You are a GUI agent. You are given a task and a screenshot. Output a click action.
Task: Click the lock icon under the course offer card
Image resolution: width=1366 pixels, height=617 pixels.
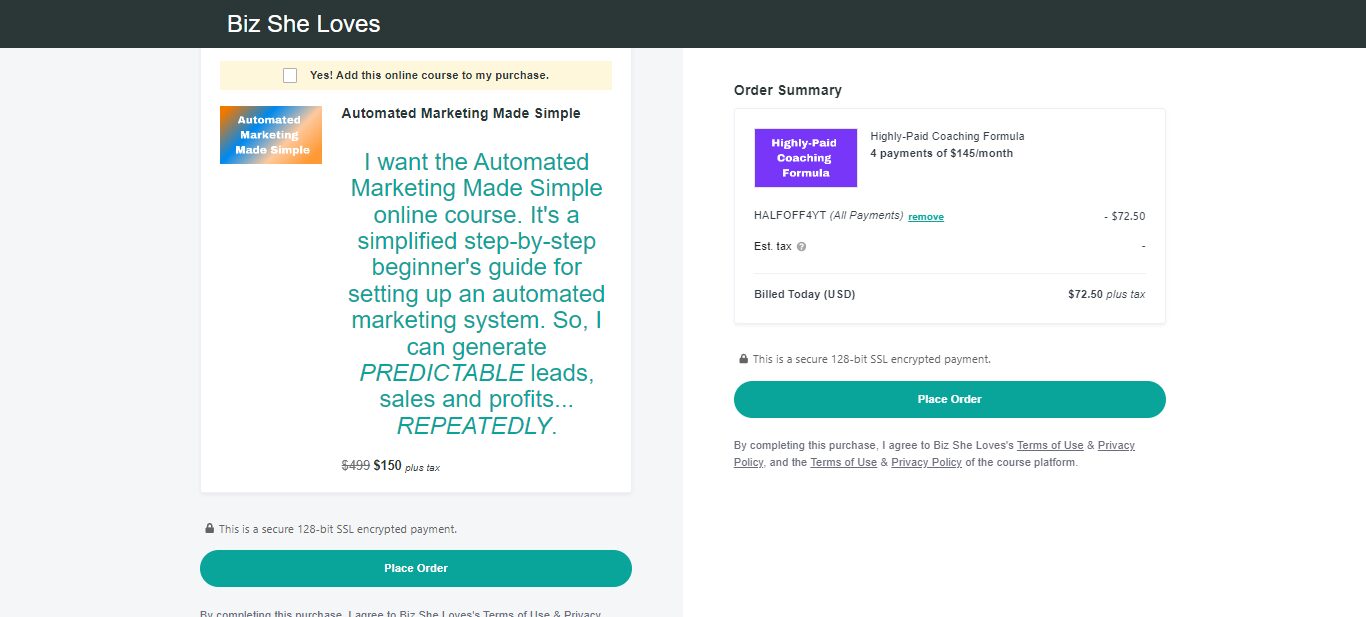[x=210, y=529]
